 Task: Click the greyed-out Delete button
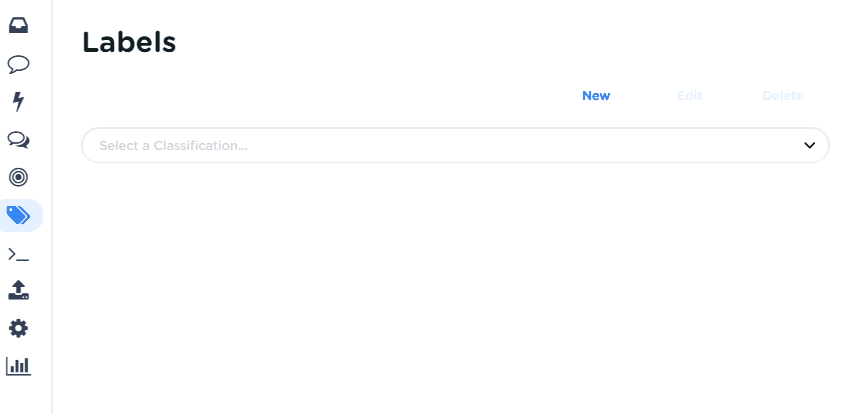[783, 96]
